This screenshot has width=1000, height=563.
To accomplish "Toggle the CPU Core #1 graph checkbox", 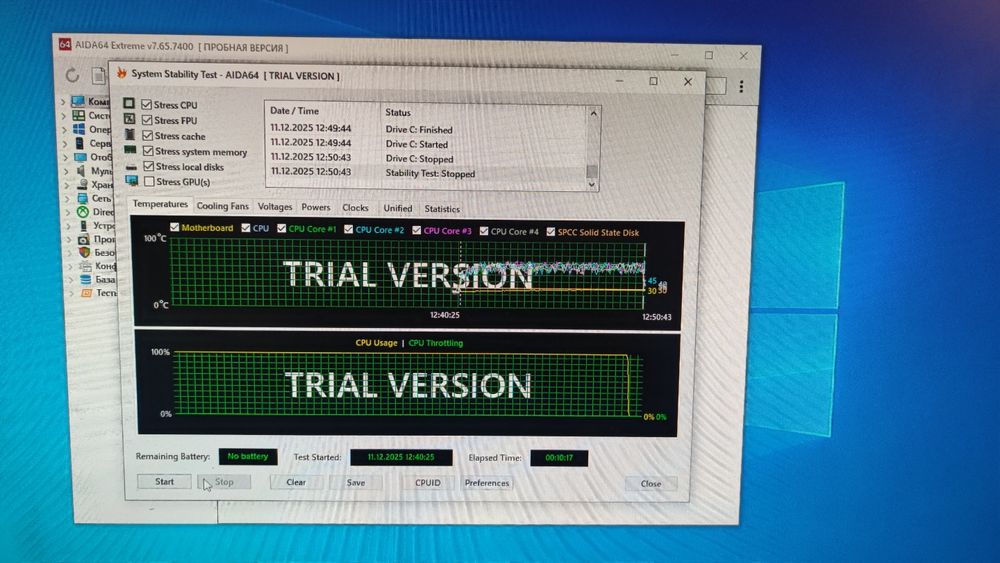I will pyautogui.click(x=281, y=228).
